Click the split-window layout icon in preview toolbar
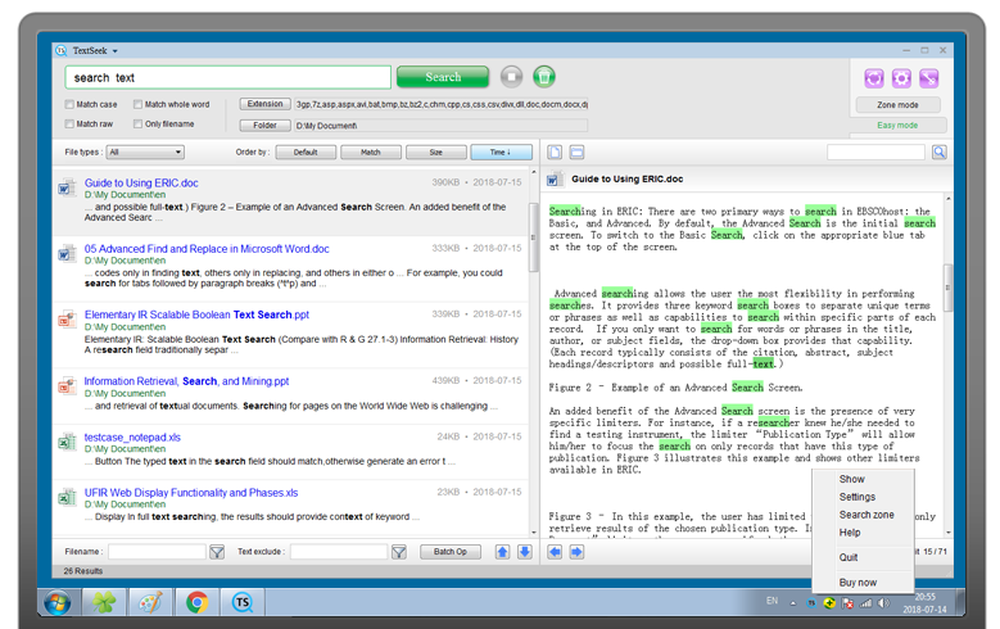This screenshot has width=1000, height=629. click(577, 152)
